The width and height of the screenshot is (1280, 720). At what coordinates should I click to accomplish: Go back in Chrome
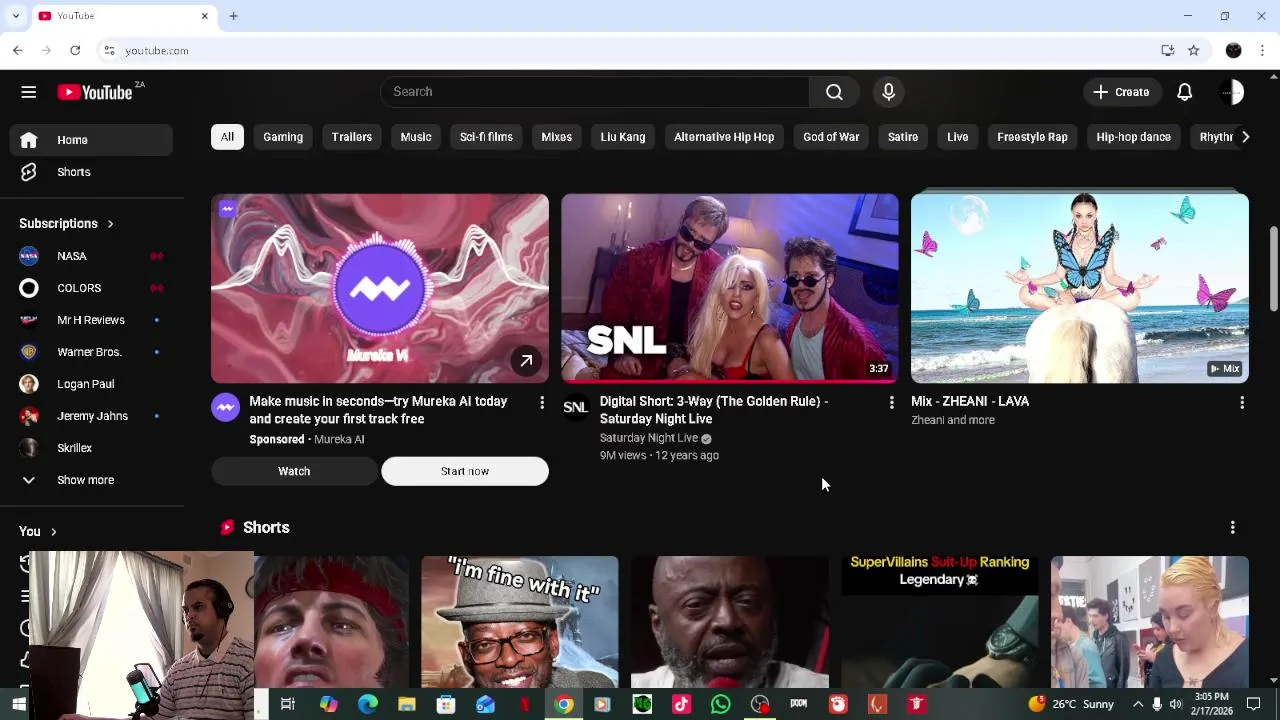[x=18, y=50]
